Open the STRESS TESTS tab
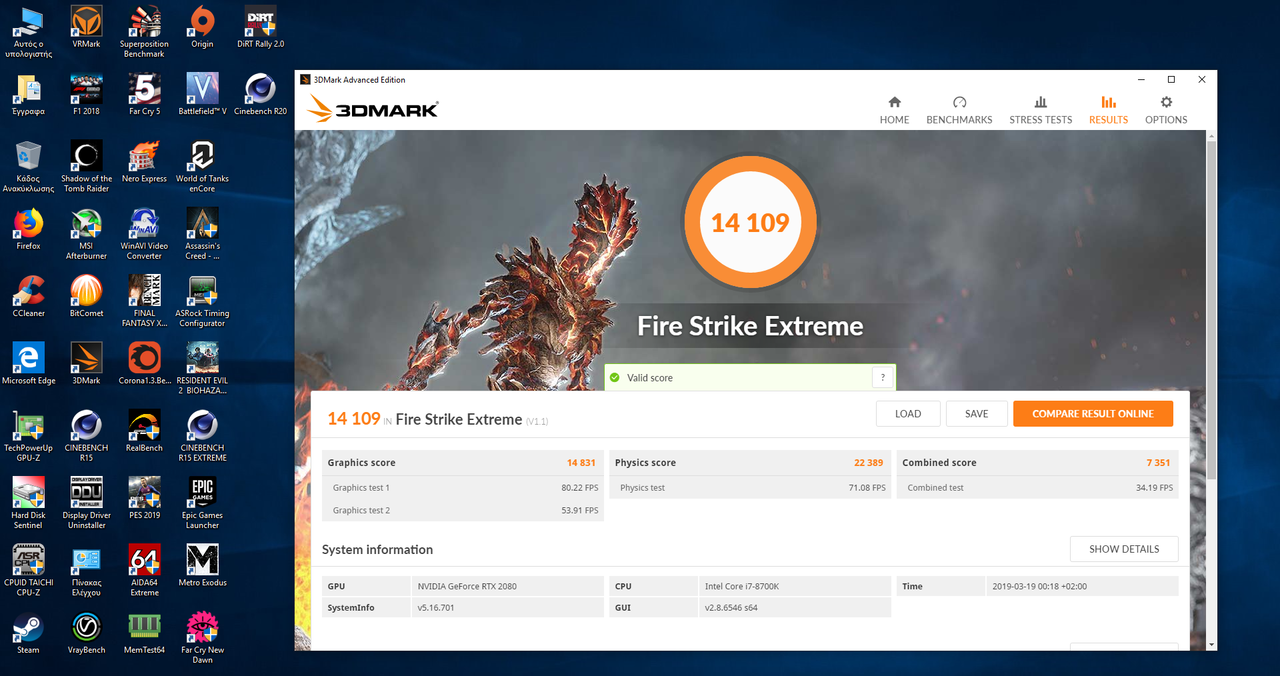Viewport: 1280px width, 676px height. pos(1040,110)
